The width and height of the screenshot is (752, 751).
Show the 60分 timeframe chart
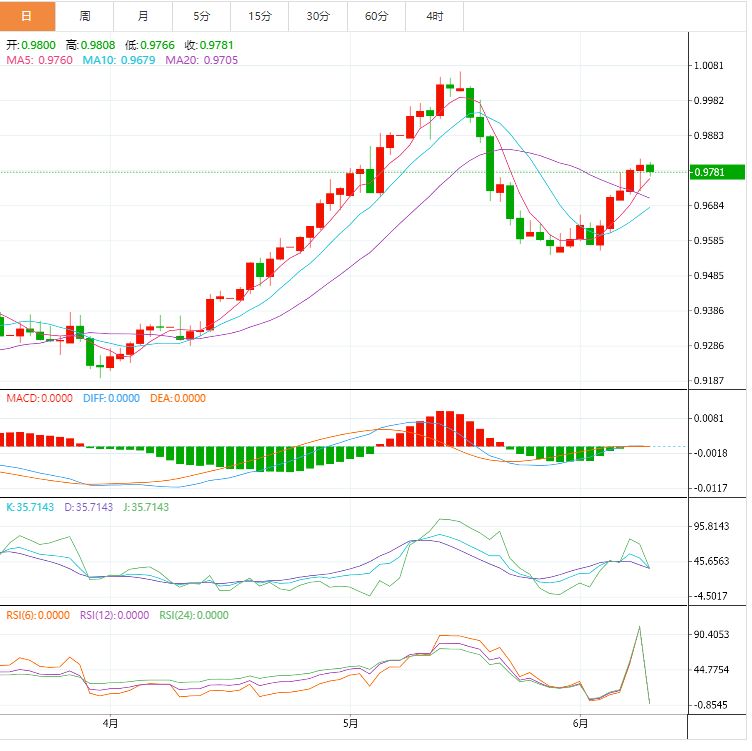click(x=376, y=16)
